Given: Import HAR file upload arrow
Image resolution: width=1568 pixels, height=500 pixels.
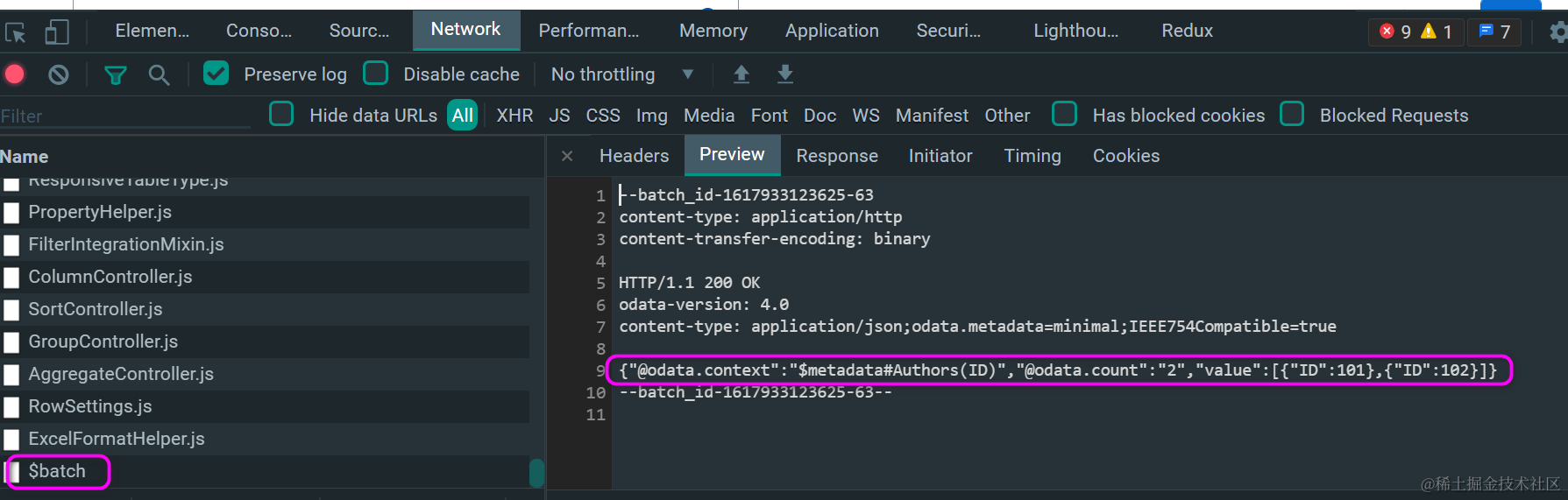Looking at the screenshot, I should point(741,74).
